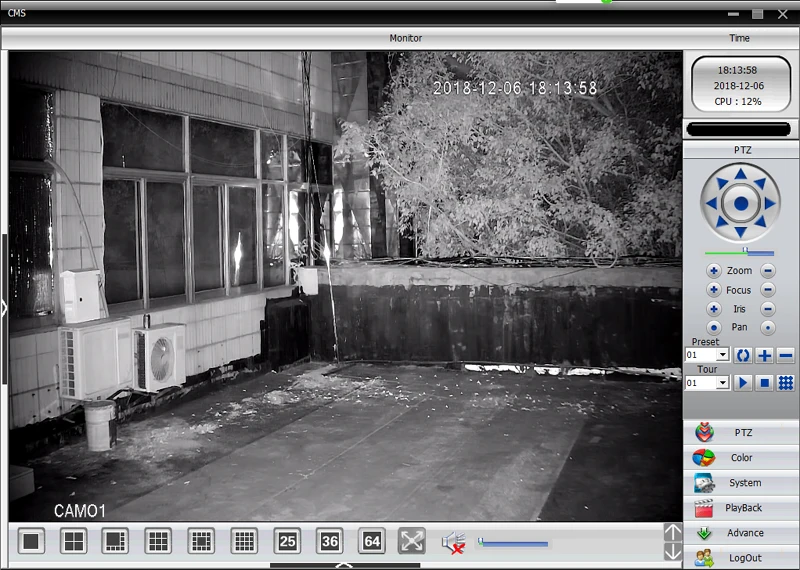Pan camera right with PTZ arrow
Screen dimensions: 800x570
770,204
